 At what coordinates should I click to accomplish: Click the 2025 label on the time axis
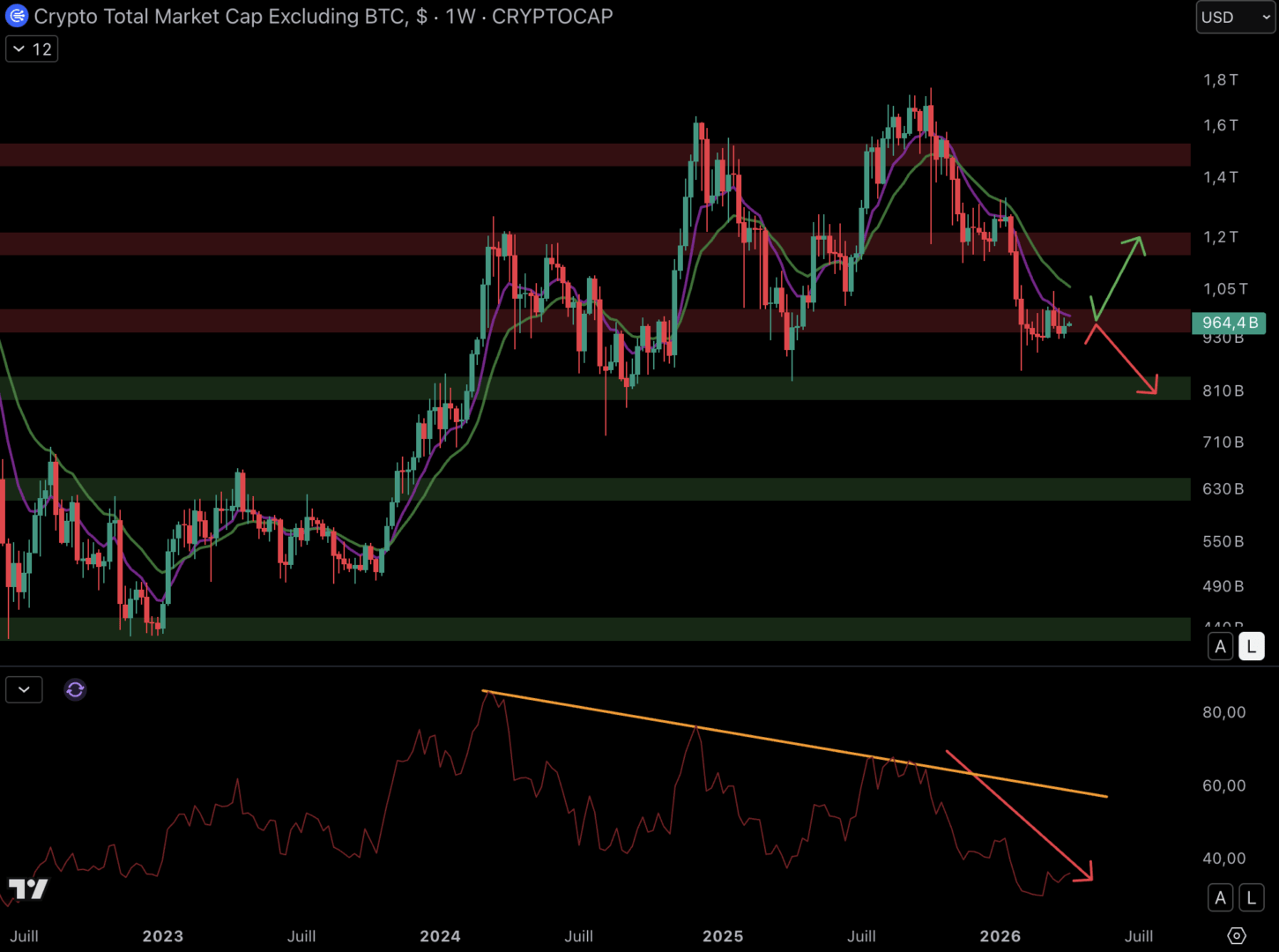(722, 935)
